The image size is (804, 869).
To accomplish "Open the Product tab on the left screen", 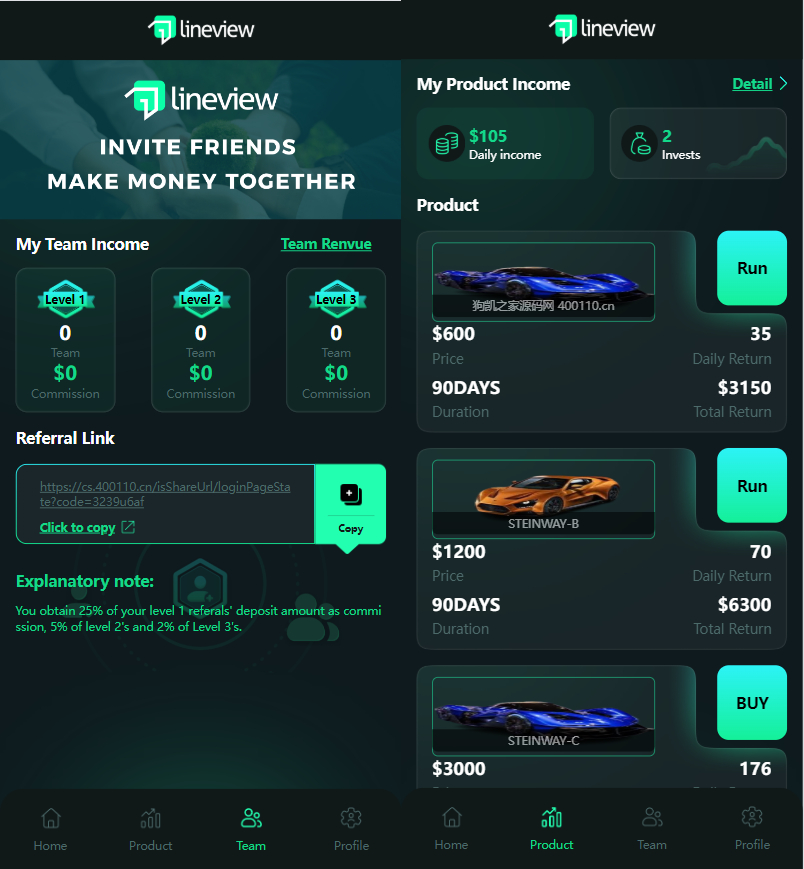I will [x=151, y=829].
